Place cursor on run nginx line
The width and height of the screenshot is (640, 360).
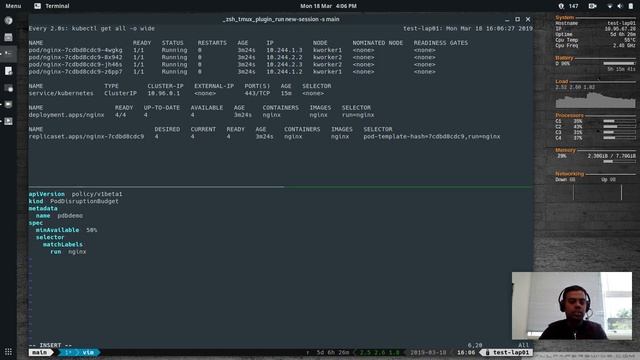(x=68, y=252)
